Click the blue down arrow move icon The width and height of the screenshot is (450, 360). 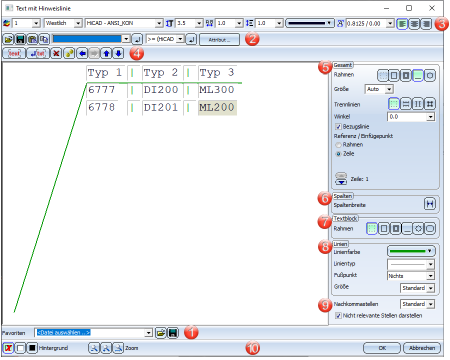click(118, 53)
